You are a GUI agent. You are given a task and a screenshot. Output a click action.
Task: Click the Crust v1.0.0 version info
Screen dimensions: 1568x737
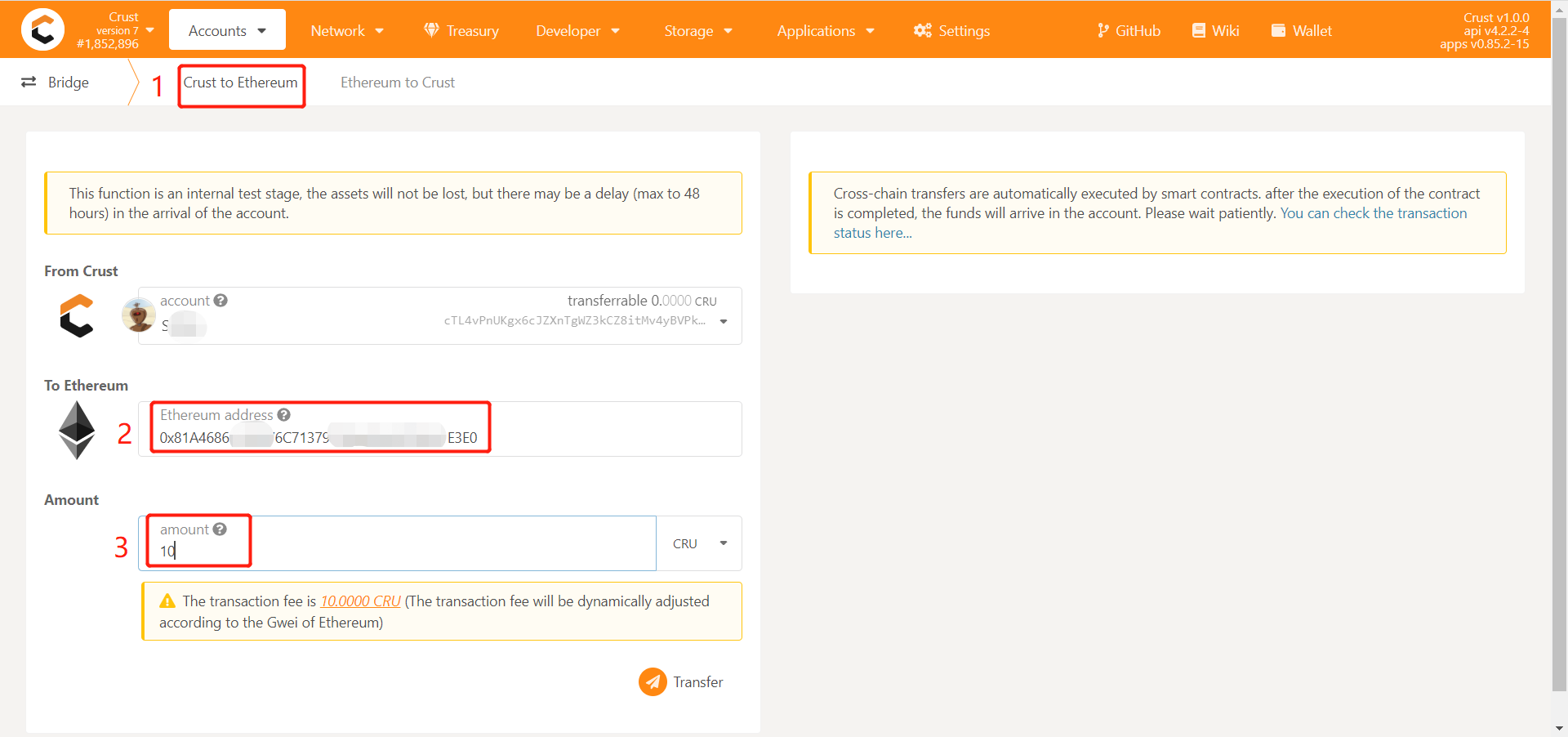[1496, 17]
